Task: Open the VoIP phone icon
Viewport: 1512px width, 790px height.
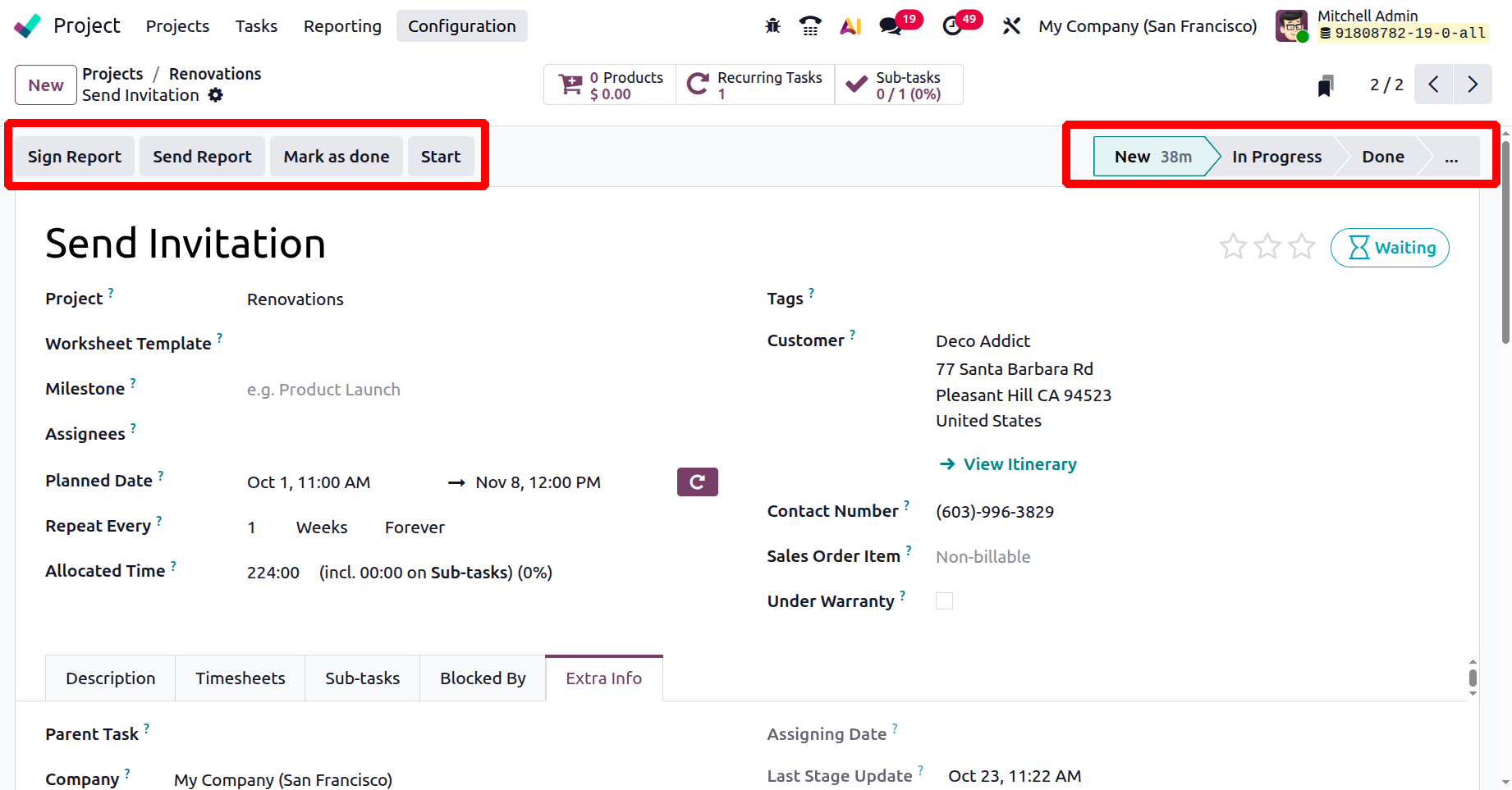Action: tap(810, 26)
